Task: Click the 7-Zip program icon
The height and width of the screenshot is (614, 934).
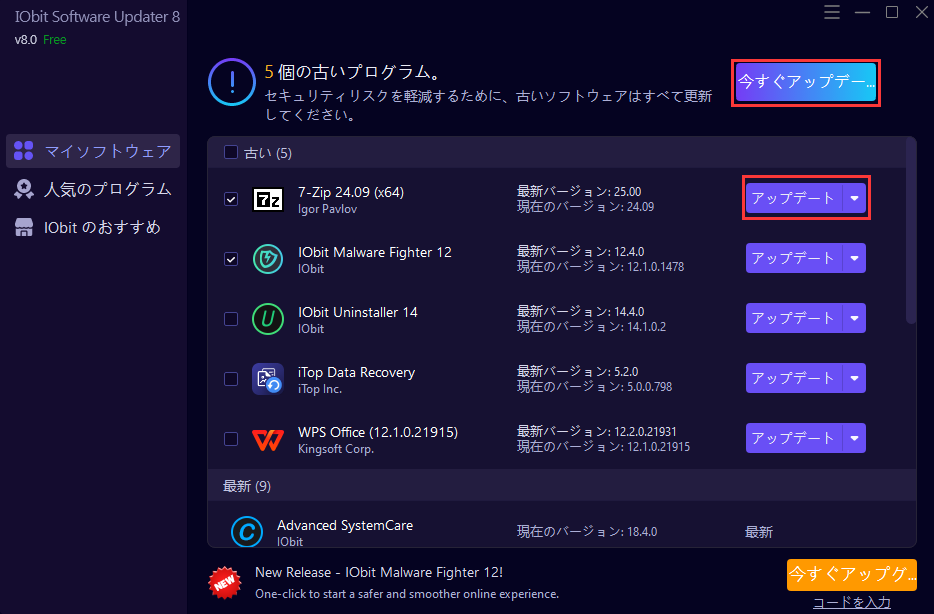Action: coord(268,200)
